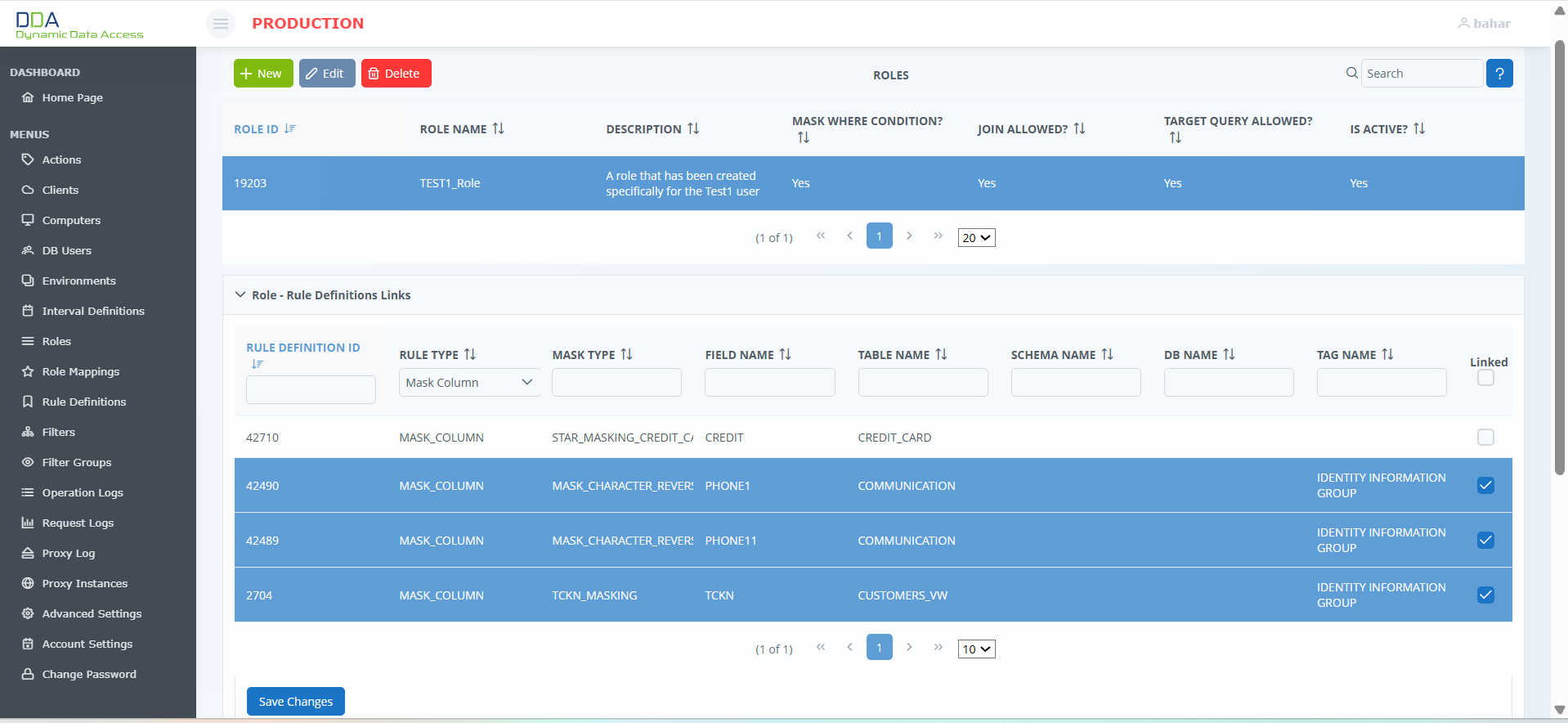Open Operation Logs menu item

(x=83, y=492)
